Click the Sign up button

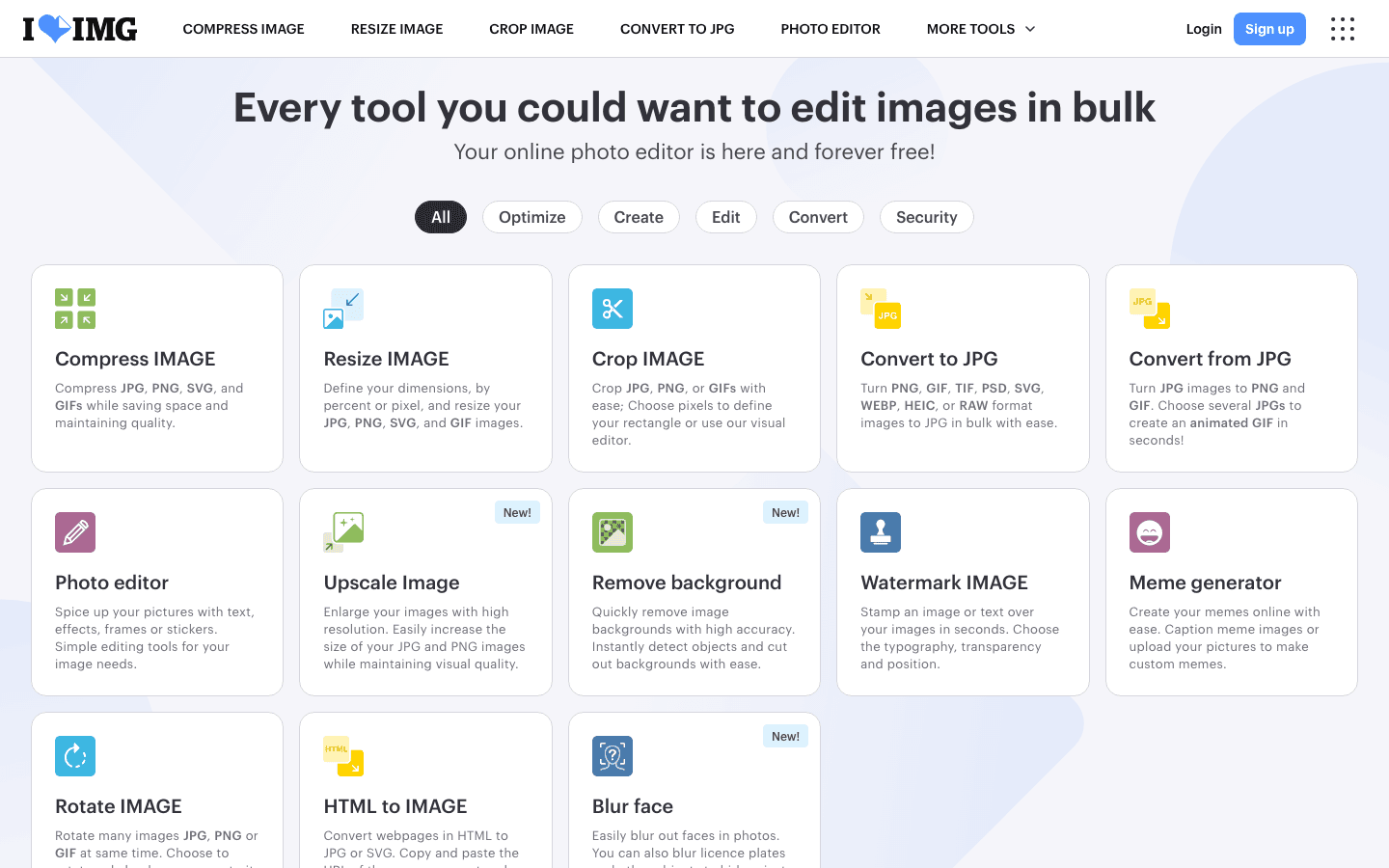[1268, 29]
